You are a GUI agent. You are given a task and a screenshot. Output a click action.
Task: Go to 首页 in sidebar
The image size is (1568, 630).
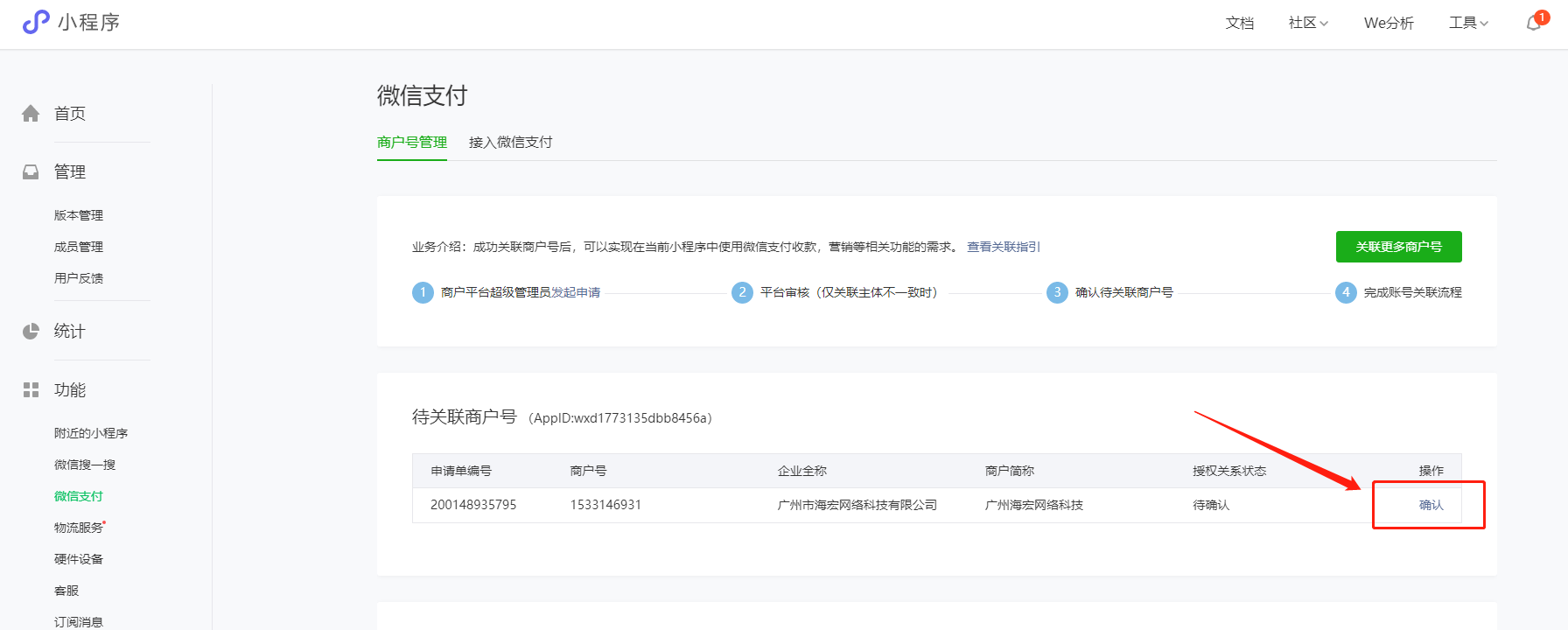(x=70, y=114)
